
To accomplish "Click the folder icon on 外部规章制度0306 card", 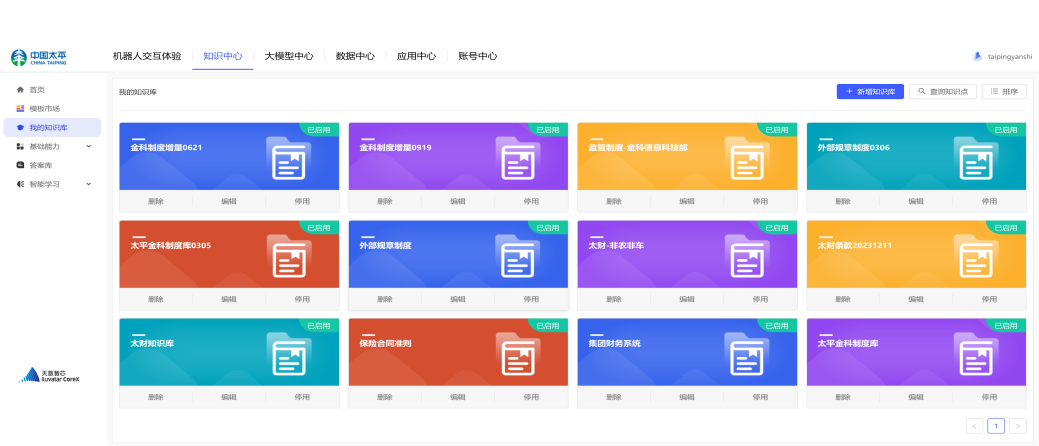I will point(975,158).
